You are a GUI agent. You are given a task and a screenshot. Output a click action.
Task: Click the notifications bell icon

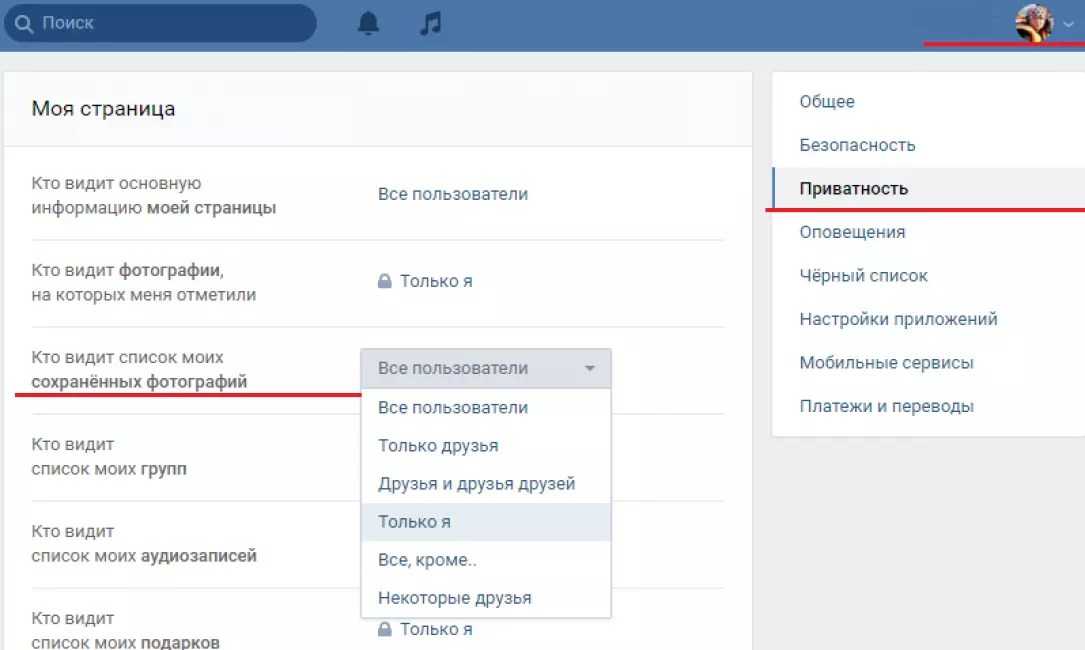tap(368, 23)
